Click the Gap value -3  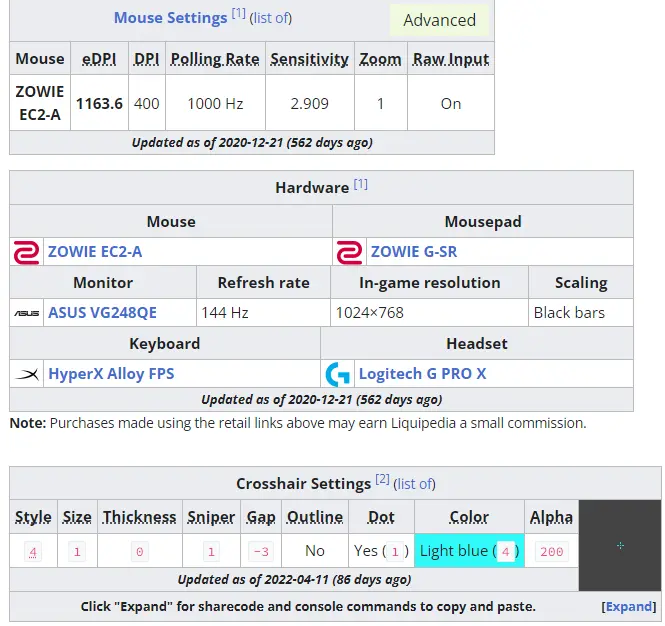(261, 552)
